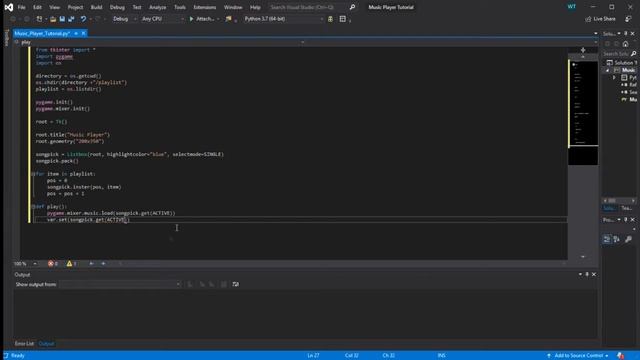Click the Solution Explorer home icon
Viewport: 640px width, 360px height.
pyautogui.click(x=625, y=44)
